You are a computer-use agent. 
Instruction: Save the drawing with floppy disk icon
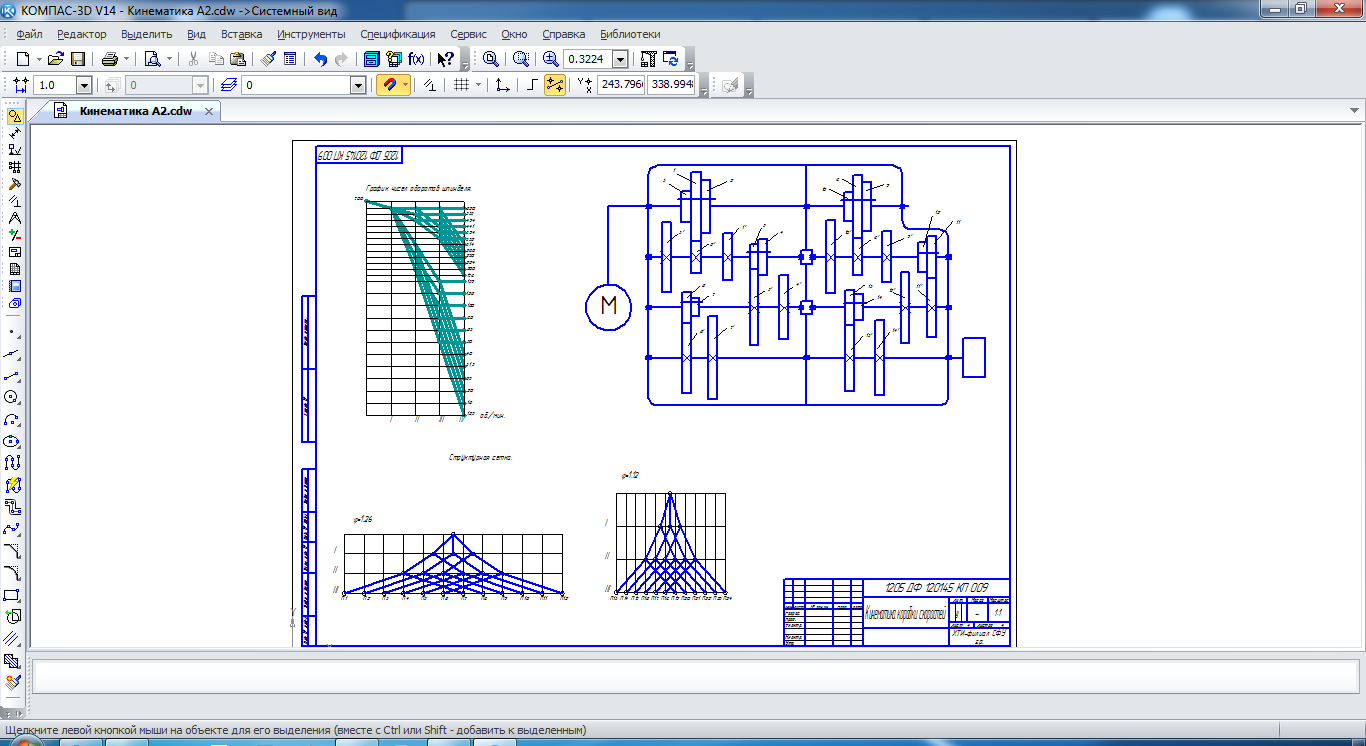[x=77, y=59]
